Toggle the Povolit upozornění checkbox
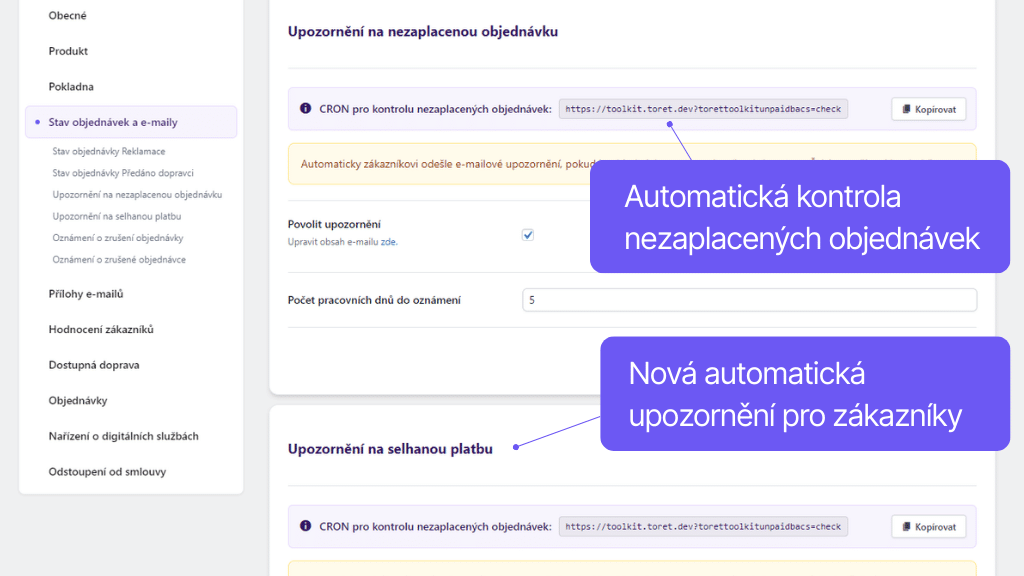This screenshot has height=576, width=1024. pos(527,235)
